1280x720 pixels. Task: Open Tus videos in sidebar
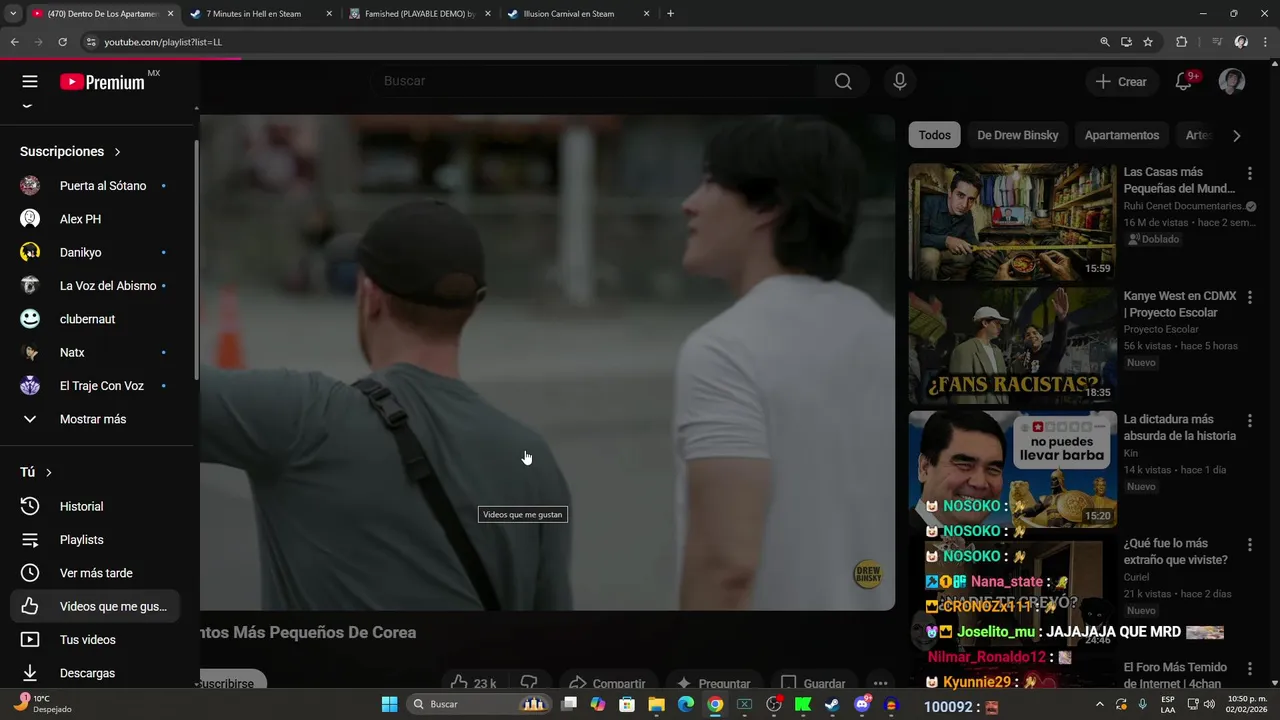click(x=96, y=640)
